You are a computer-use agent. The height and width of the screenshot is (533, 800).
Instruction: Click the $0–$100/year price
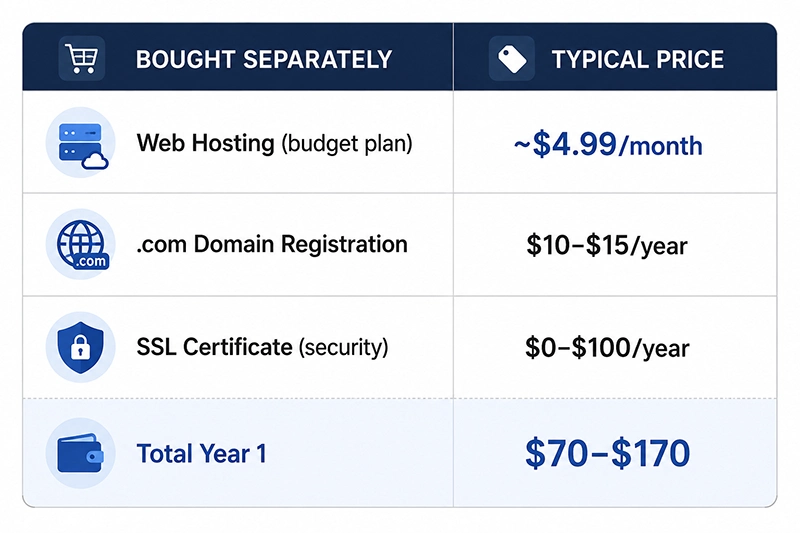pyautogui.click(x=607, y=348)
